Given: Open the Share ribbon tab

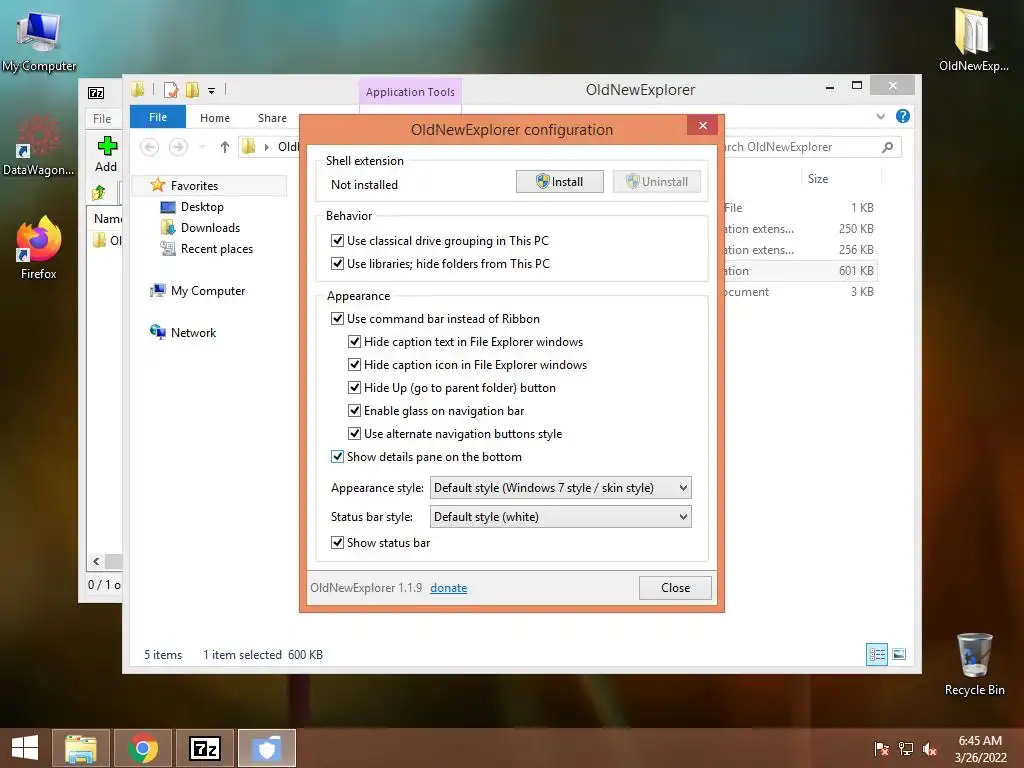Looking at the screenshot, I should coord(272,118).
